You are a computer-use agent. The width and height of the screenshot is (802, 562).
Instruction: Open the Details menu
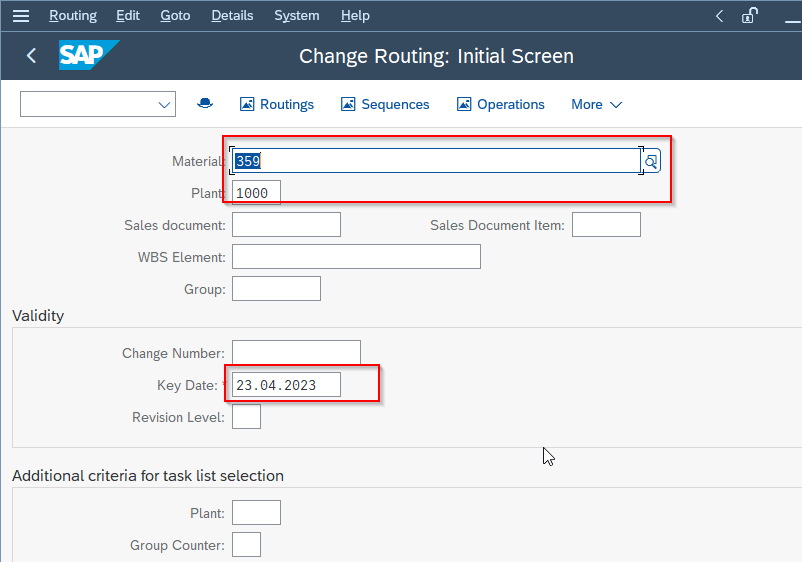click(x=232, y=16)
